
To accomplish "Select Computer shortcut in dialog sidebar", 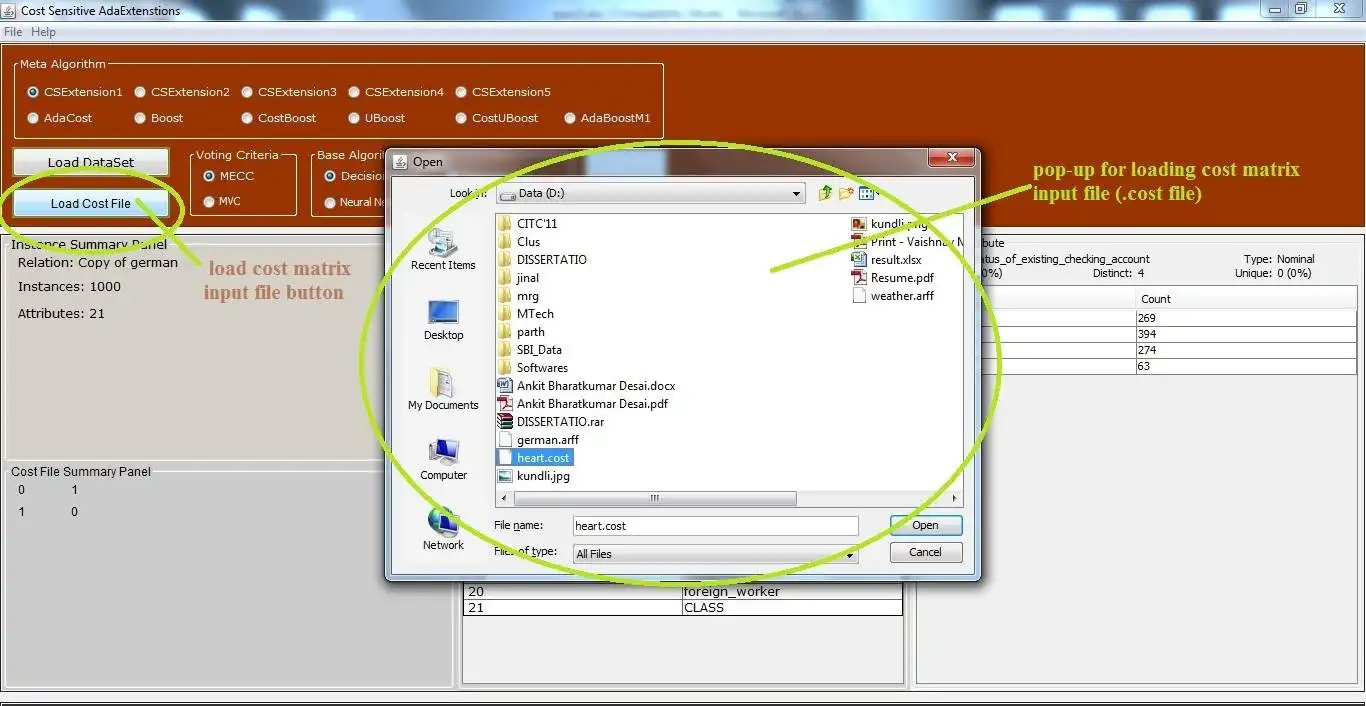I will 443,460.
